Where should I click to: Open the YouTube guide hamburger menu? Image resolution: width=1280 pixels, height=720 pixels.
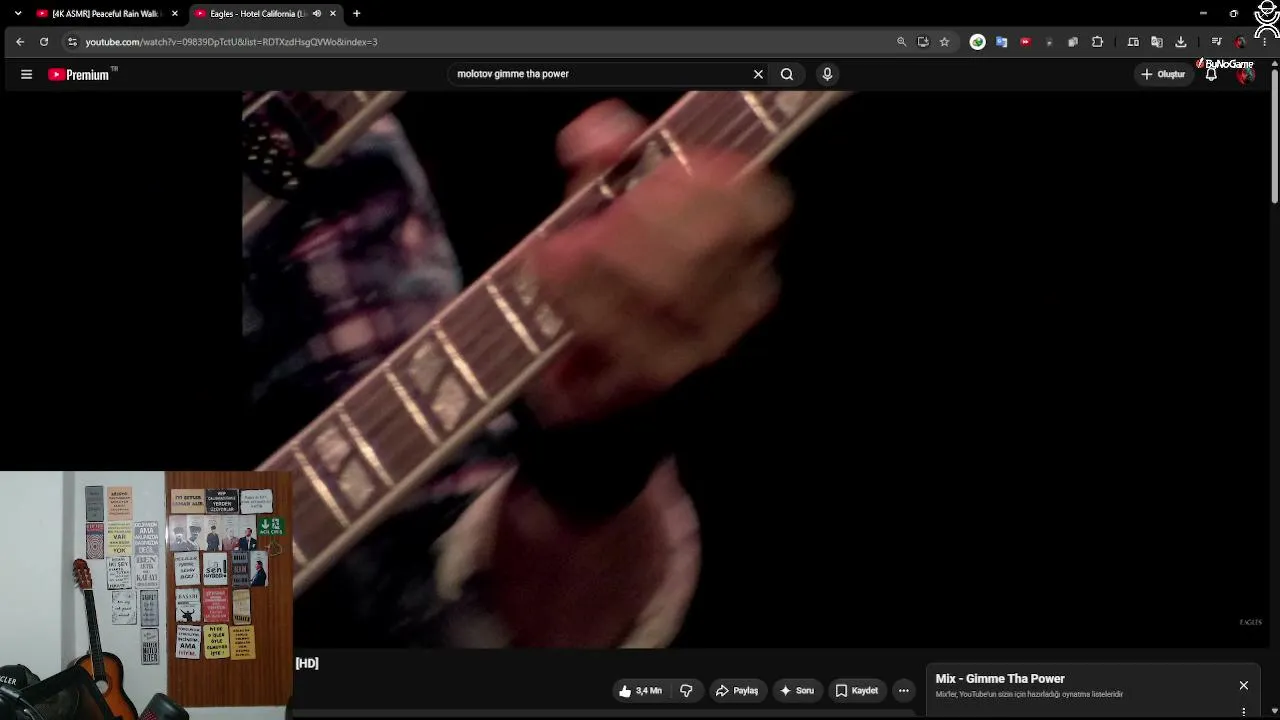tap(27, 74)
